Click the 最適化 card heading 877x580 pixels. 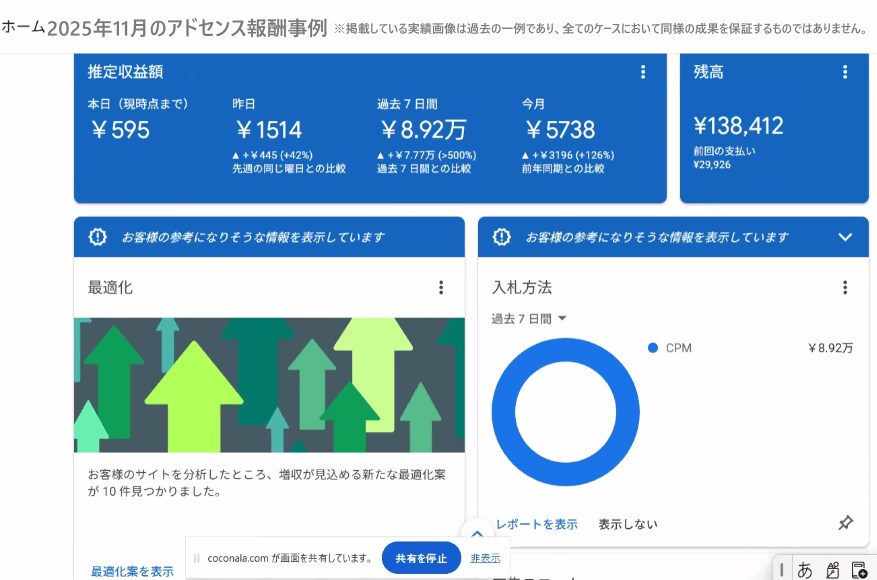point(110,287)
